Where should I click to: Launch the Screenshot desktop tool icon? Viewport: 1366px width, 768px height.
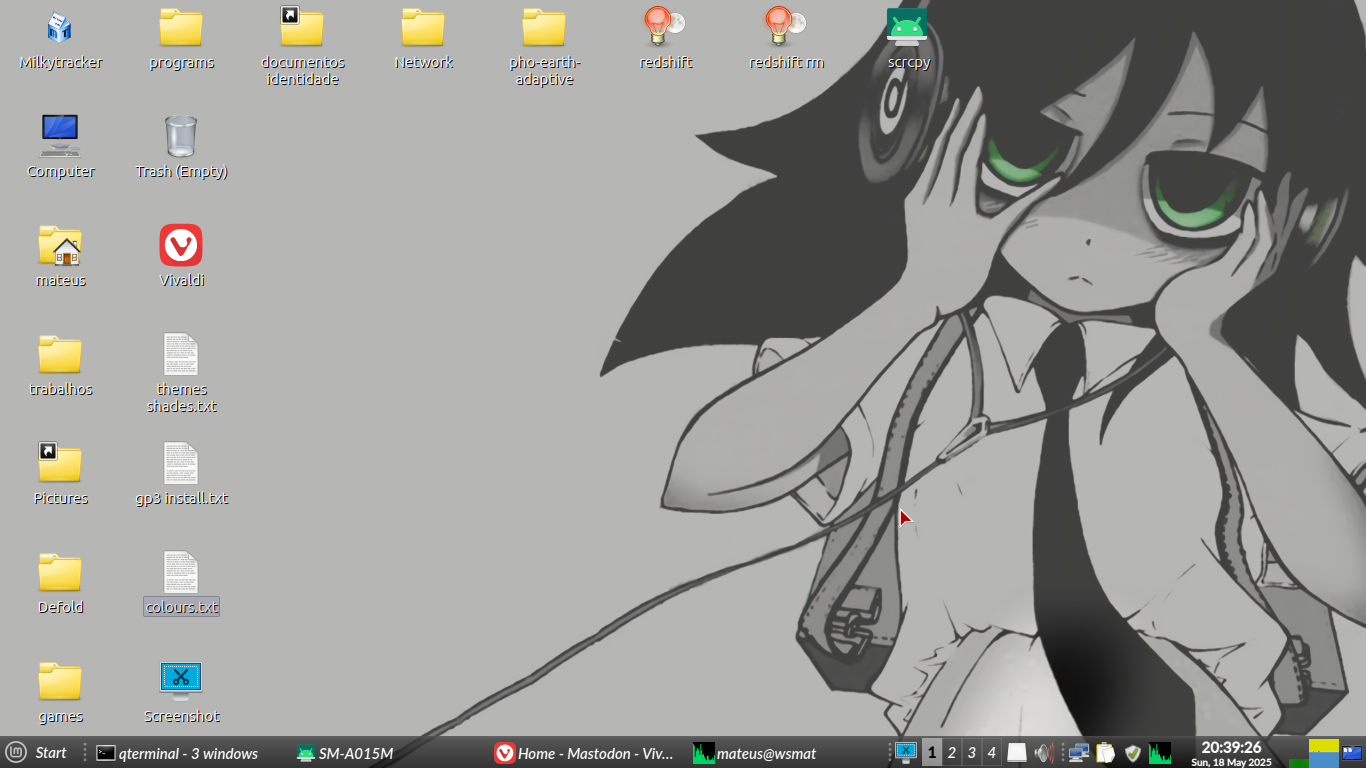(181, 680)
